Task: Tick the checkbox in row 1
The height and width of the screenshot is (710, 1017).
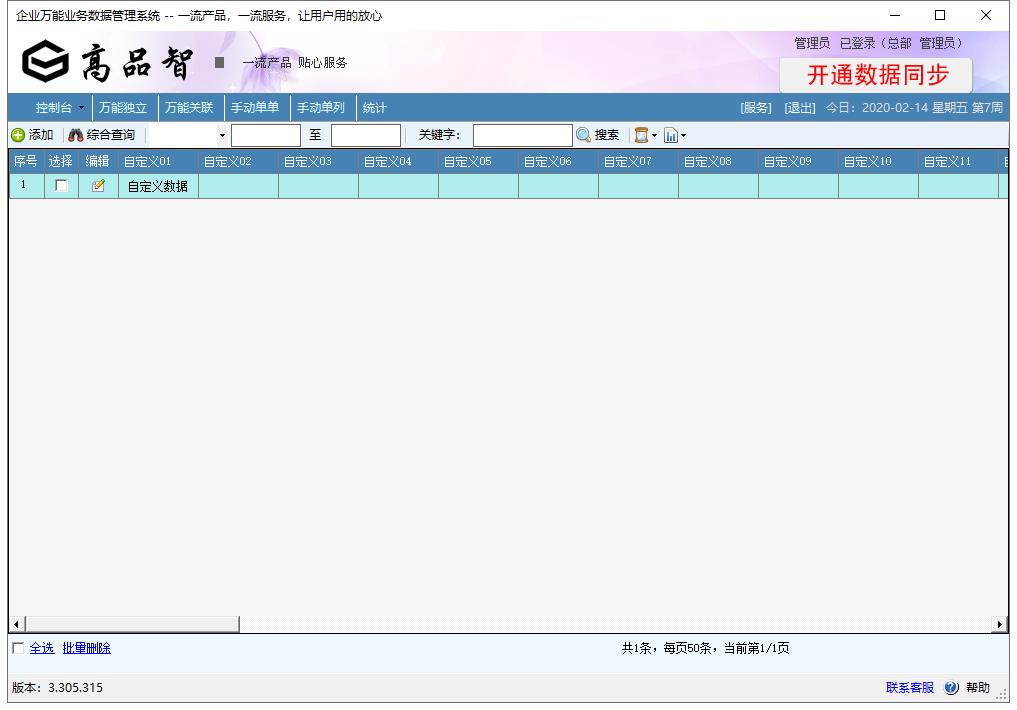Action: coord(61,185)
